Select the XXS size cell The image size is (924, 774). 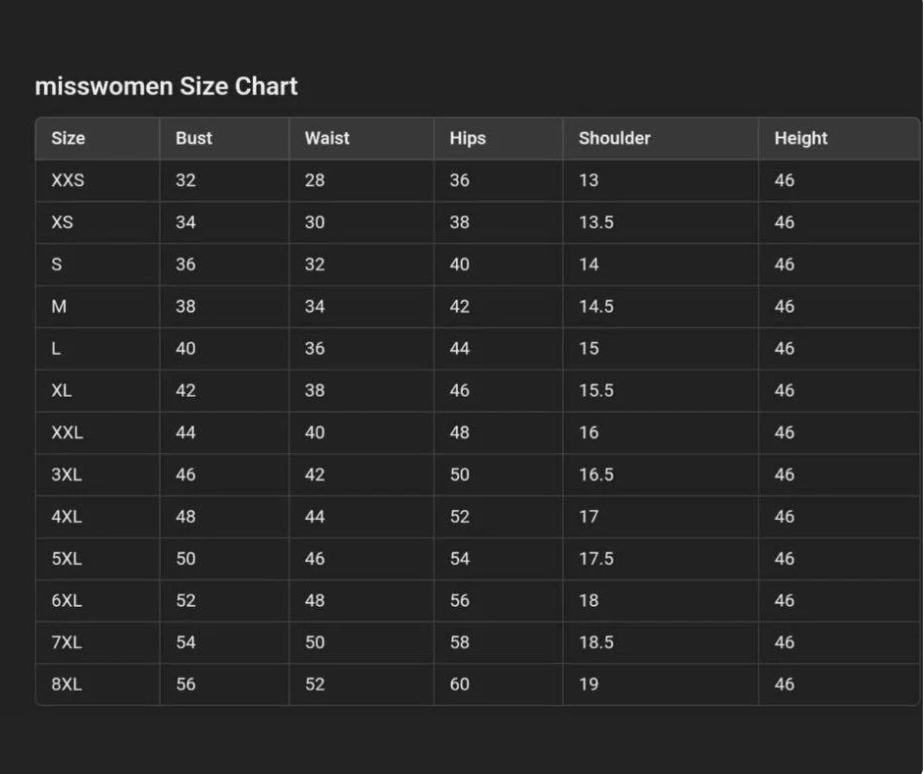68,181
